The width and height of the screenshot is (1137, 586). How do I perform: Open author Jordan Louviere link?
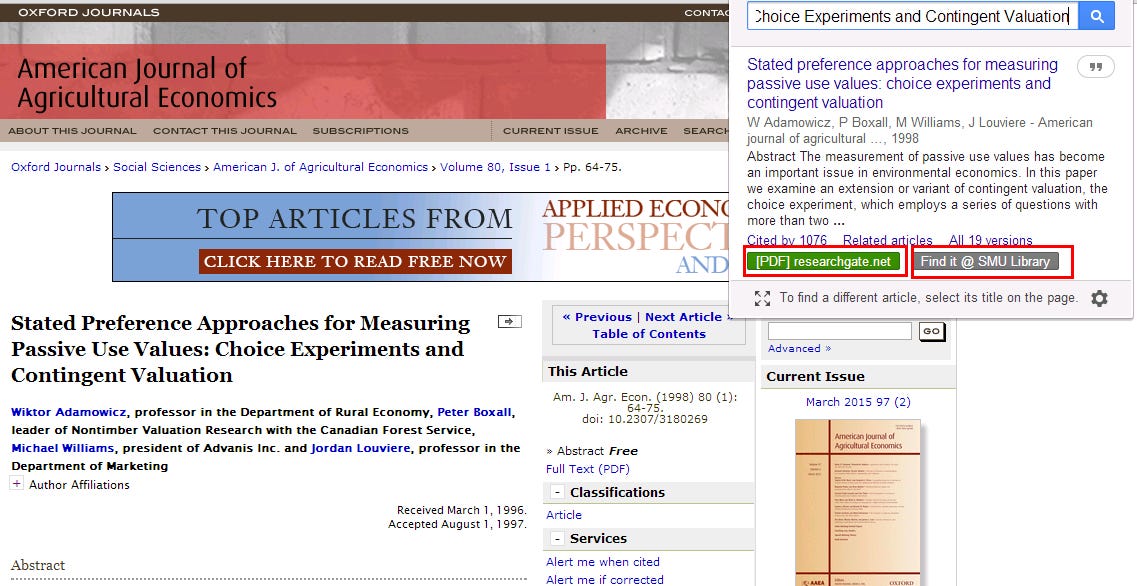click(360, 448)
